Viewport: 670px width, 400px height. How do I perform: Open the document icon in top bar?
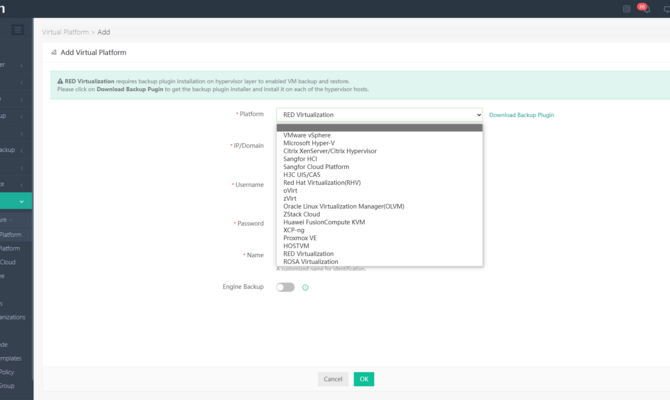[626, 9]
